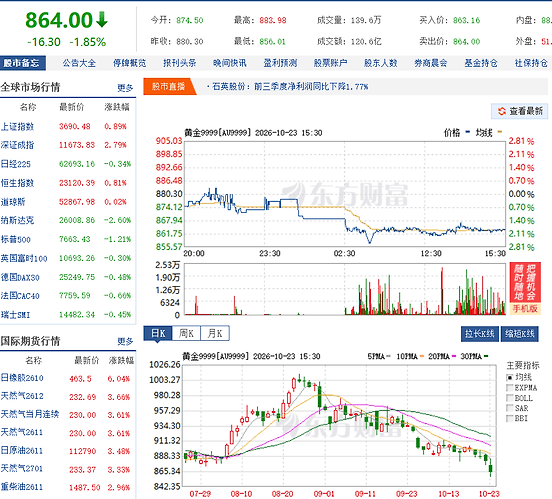Image resolution: width=552 pixels, height=499 pixels.
Task: Open 更多 link for 全球市场行情
Action: click(x=125, y=88)
